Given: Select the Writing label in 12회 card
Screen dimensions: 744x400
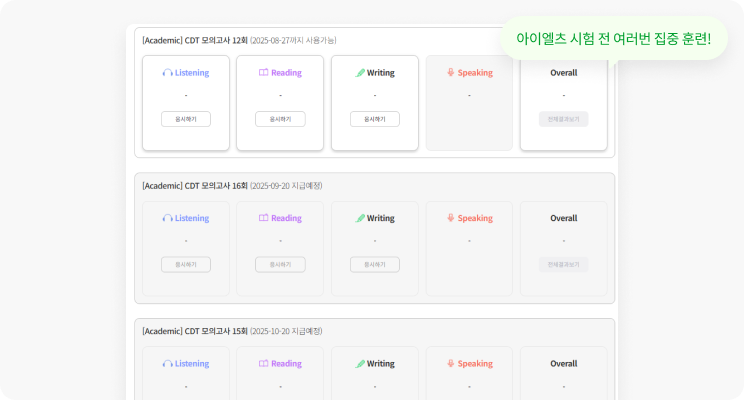Looking at the screenshot, I should click(381, 73).
